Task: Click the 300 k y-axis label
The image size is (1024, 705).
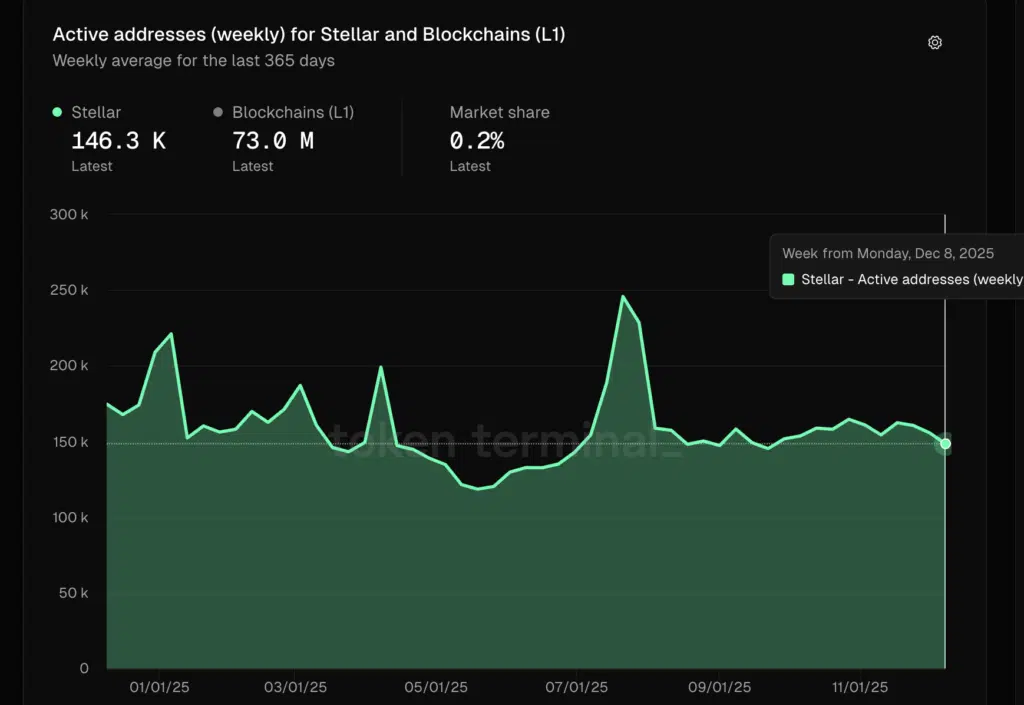Action: coord(69,215)
